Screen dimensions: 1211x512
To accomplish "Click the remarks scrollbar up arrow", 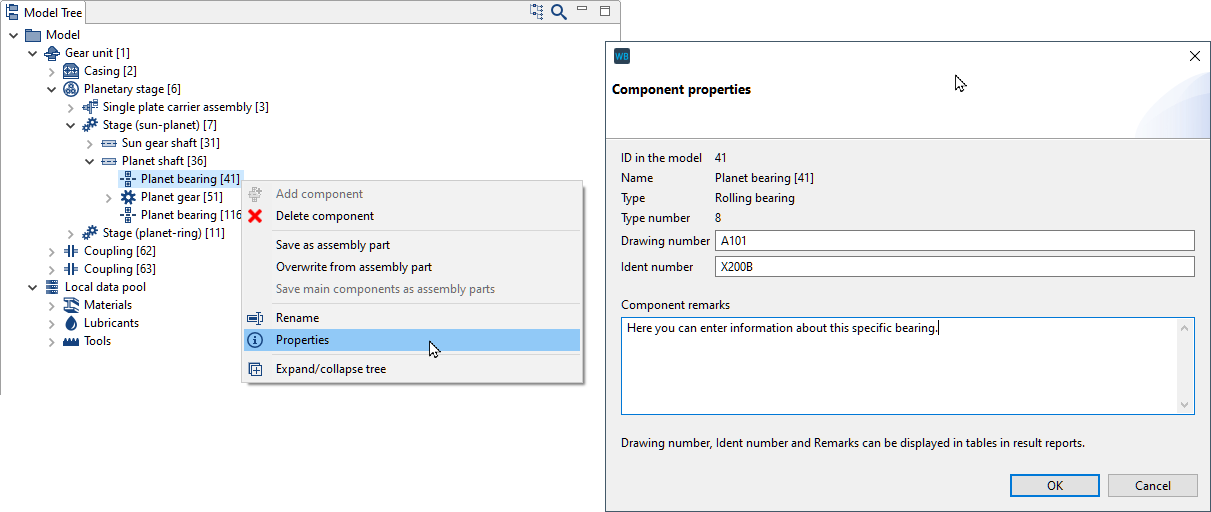I will (x=1185, y=327).
